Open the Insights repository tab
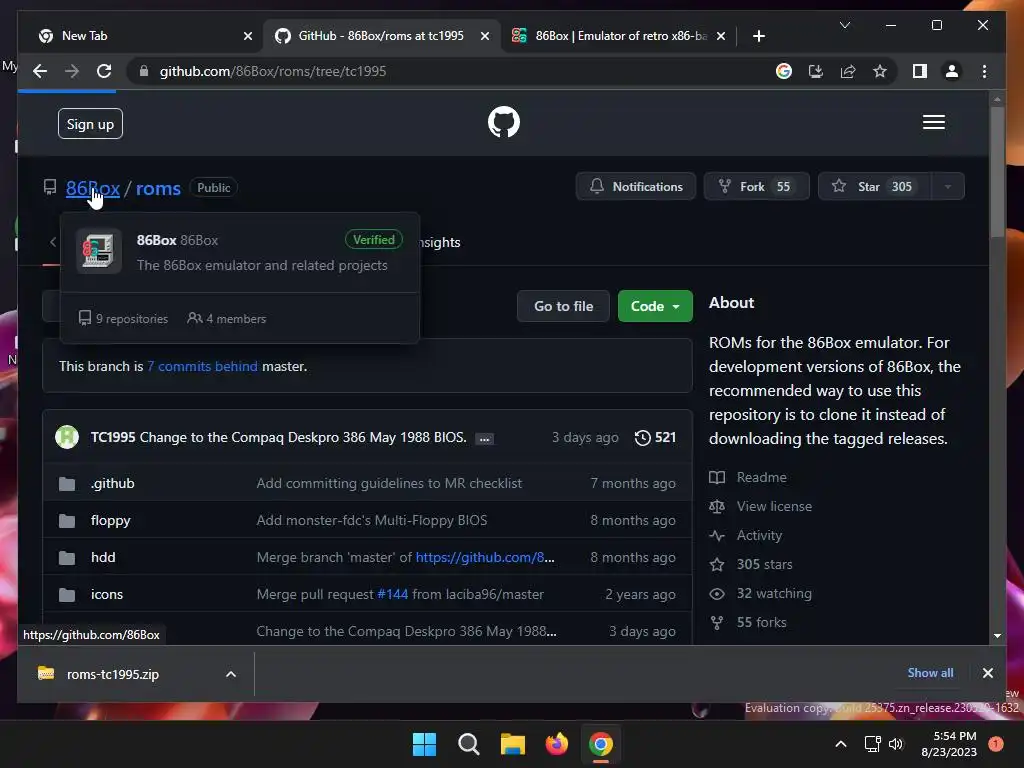 click(440, 242)
